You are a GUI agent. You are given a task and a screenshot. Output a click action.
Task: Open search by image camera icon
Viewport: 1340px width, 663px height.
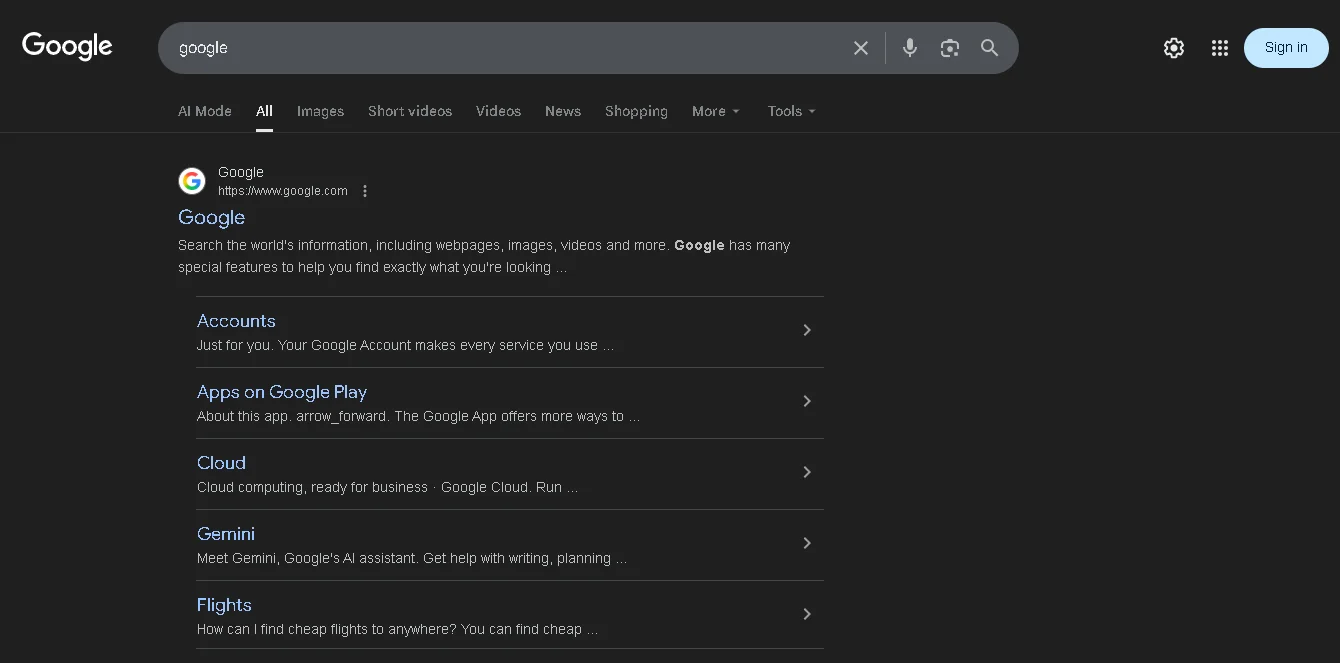949,48
